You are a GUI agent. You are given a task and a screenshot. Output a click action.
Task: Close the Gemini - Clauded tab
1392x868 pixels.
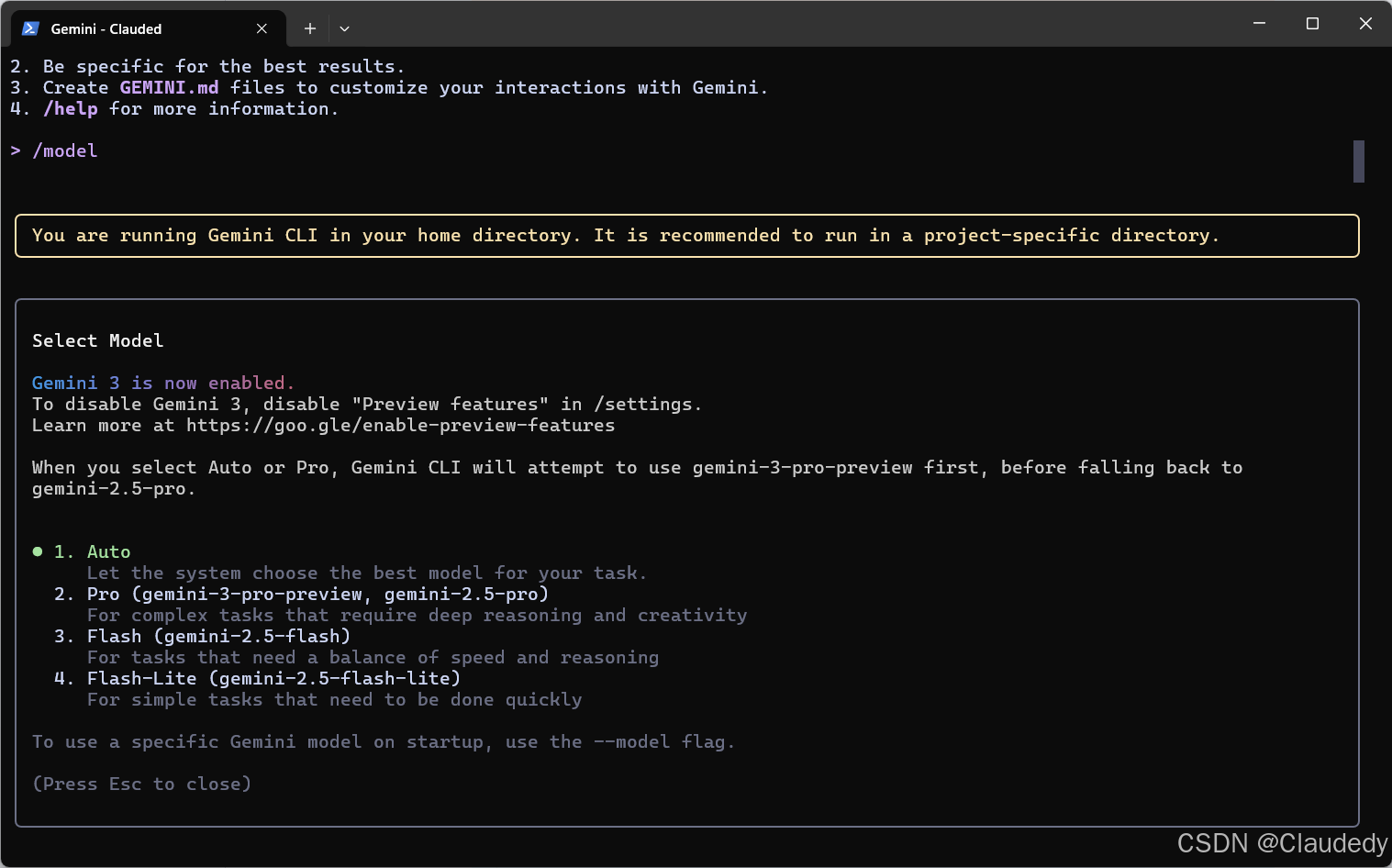(262, 28)
